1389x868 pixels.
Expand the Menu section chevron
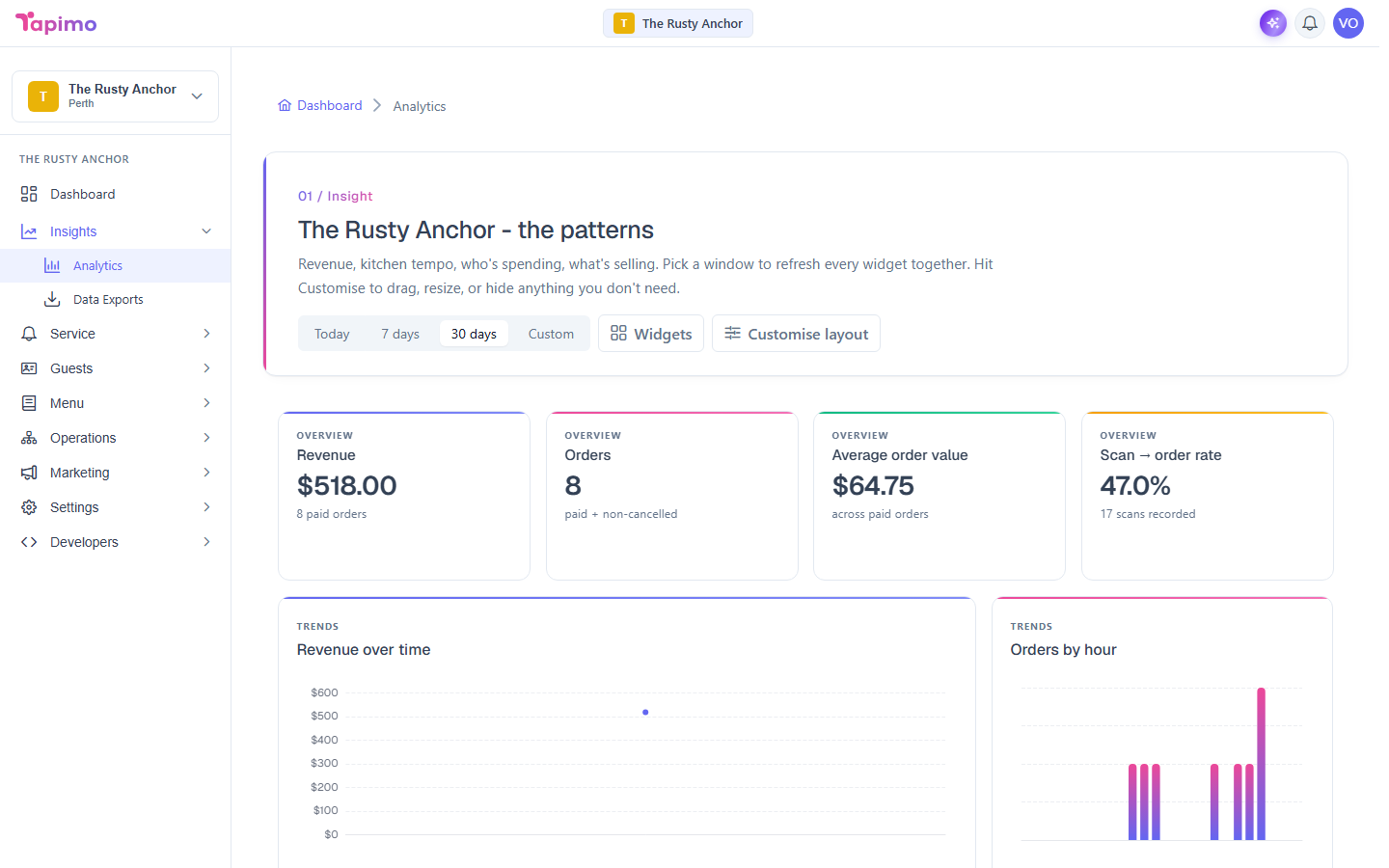206,403
